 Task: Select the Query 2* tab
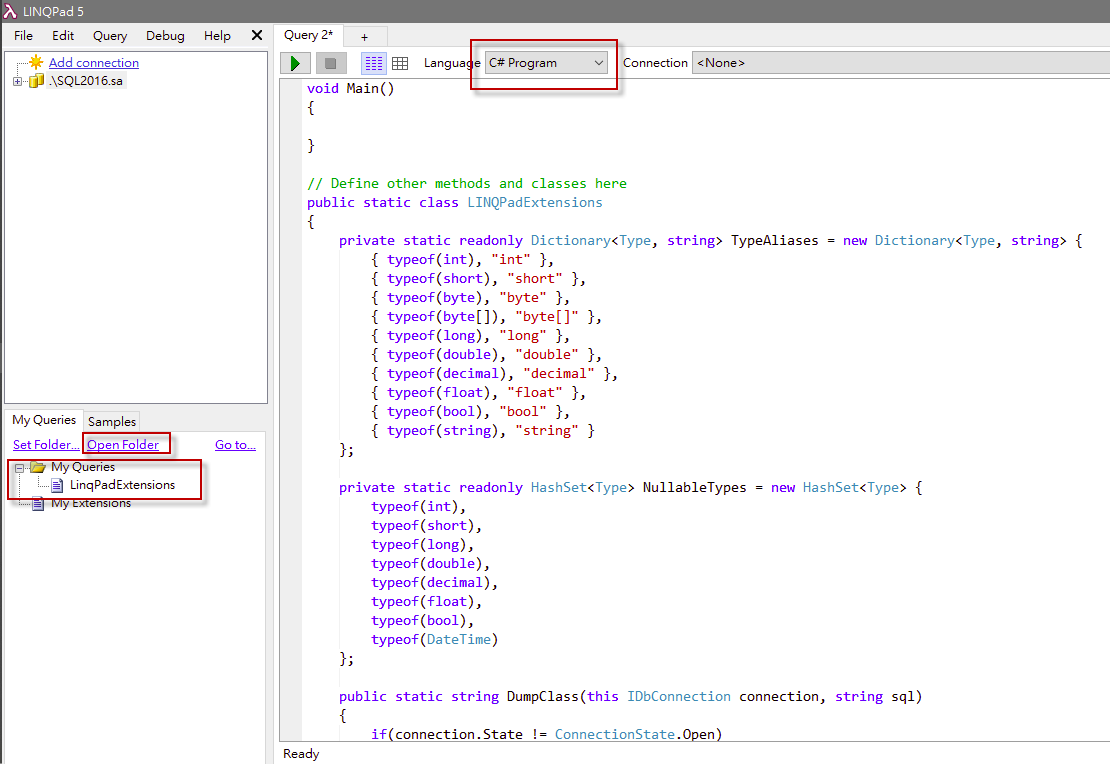(x=308, y=35)
